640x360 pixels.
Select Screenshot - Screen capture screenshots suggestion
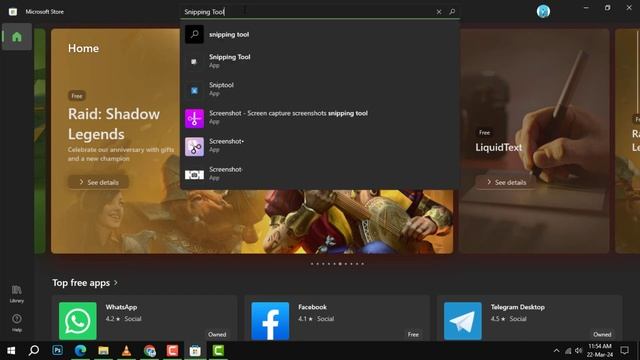point(320,117)
